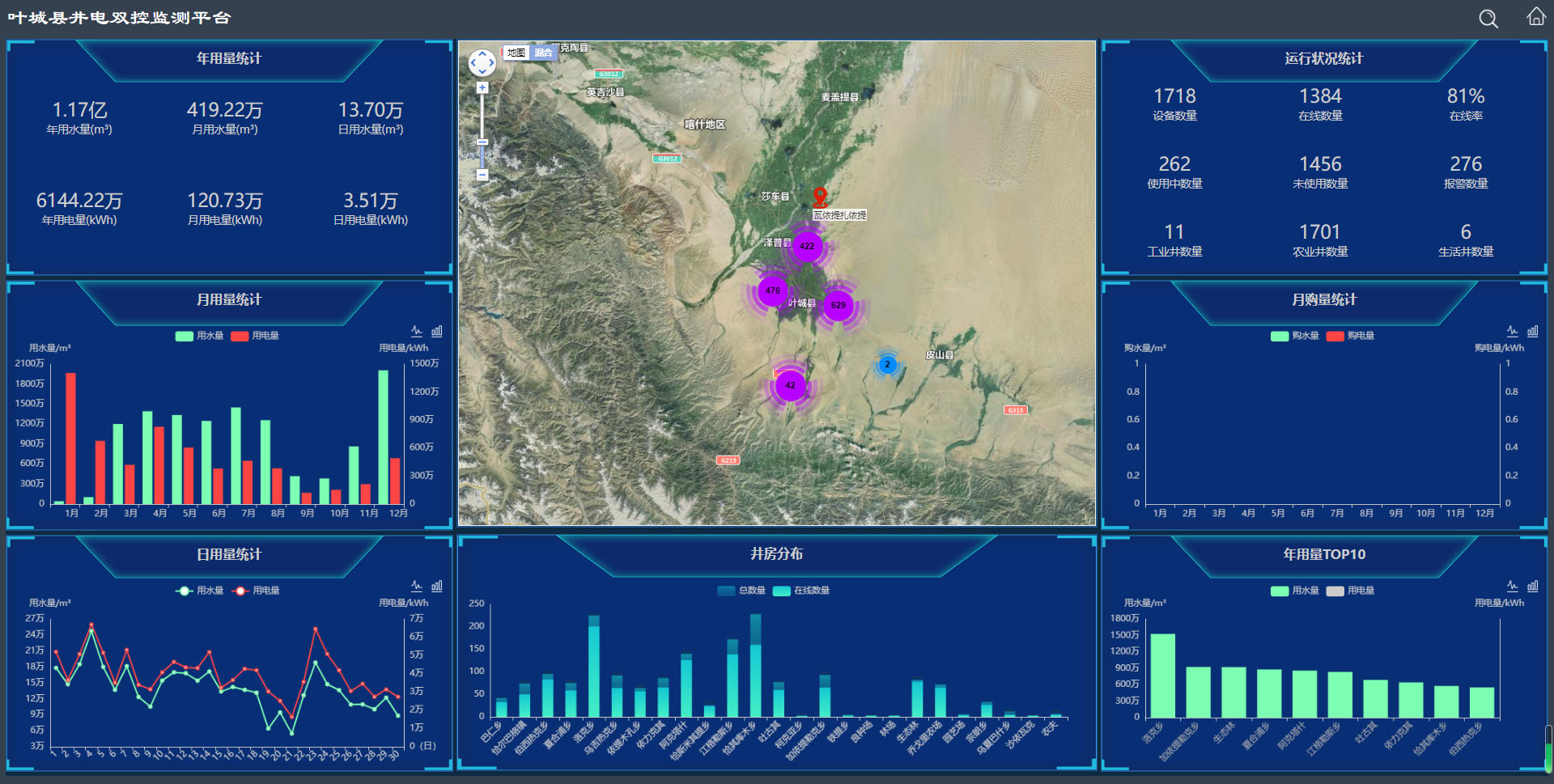Toggle 在线数量 legend in 井房分布 chart
Screen dimensions: 1554x784
801,591
